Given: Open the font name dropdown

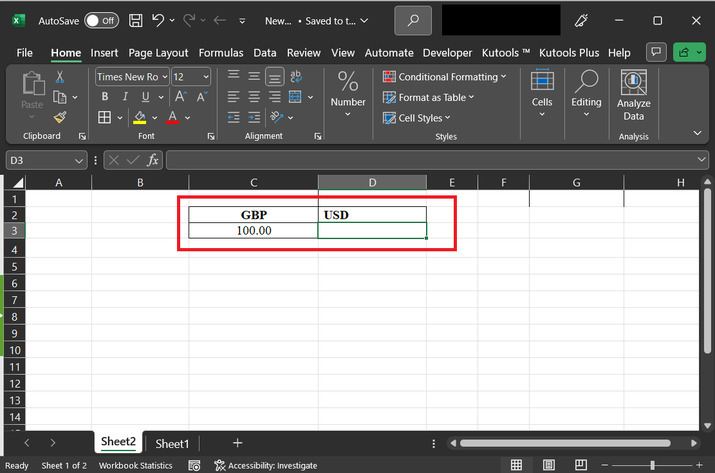Looking at the screenshot, I should 165,77.
